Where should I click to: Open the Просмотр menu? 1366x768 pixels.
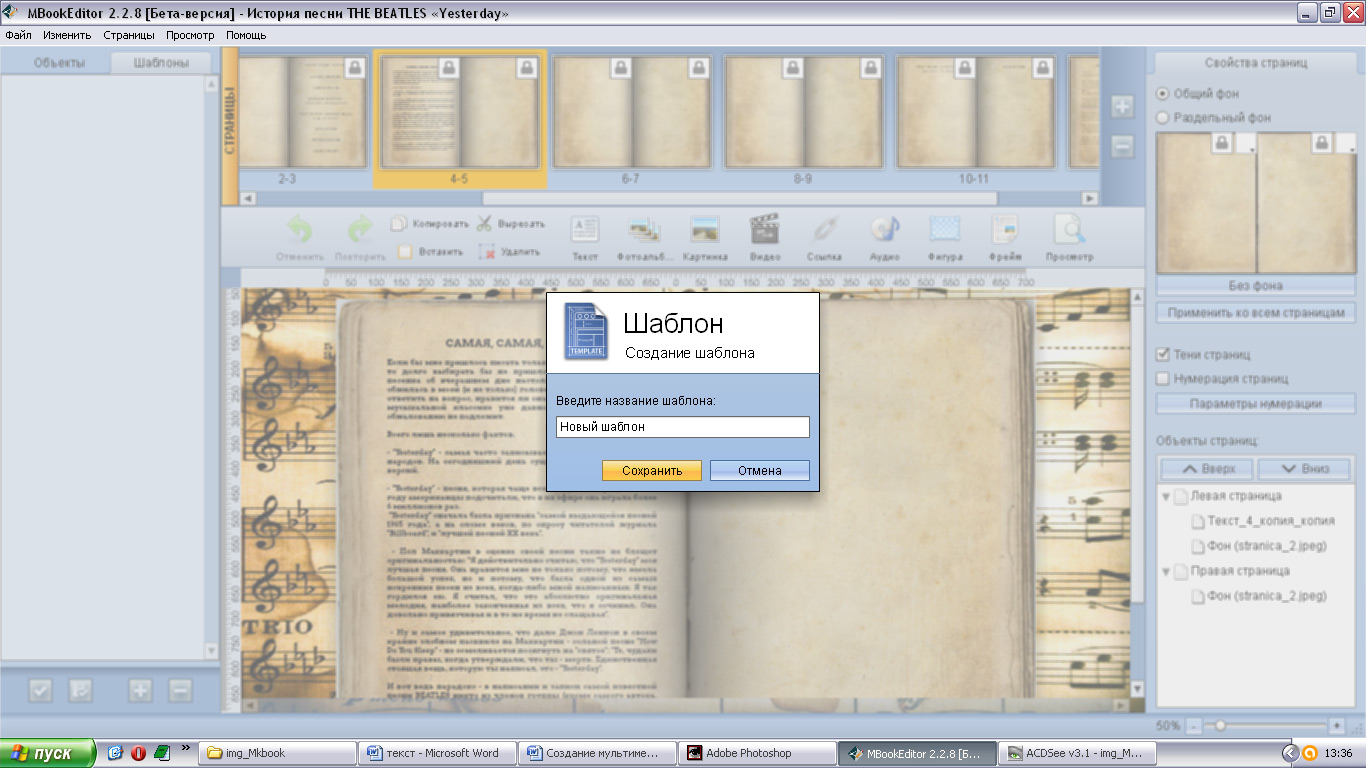[x=190, y=35]
